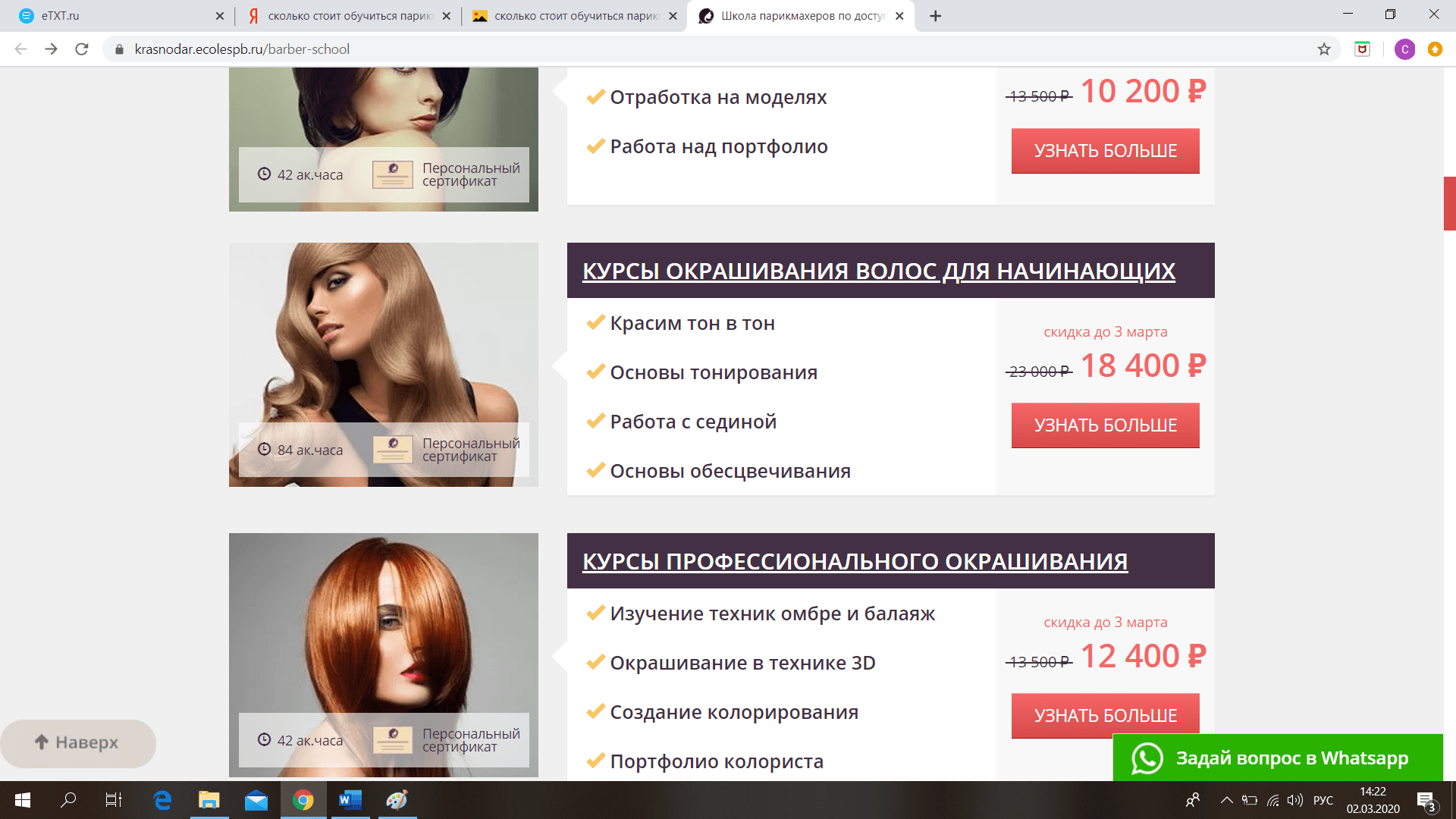Screen dimensions: 1456x819
Task: Bookmark this page with the star icon
Action: tap(1324, 49)
